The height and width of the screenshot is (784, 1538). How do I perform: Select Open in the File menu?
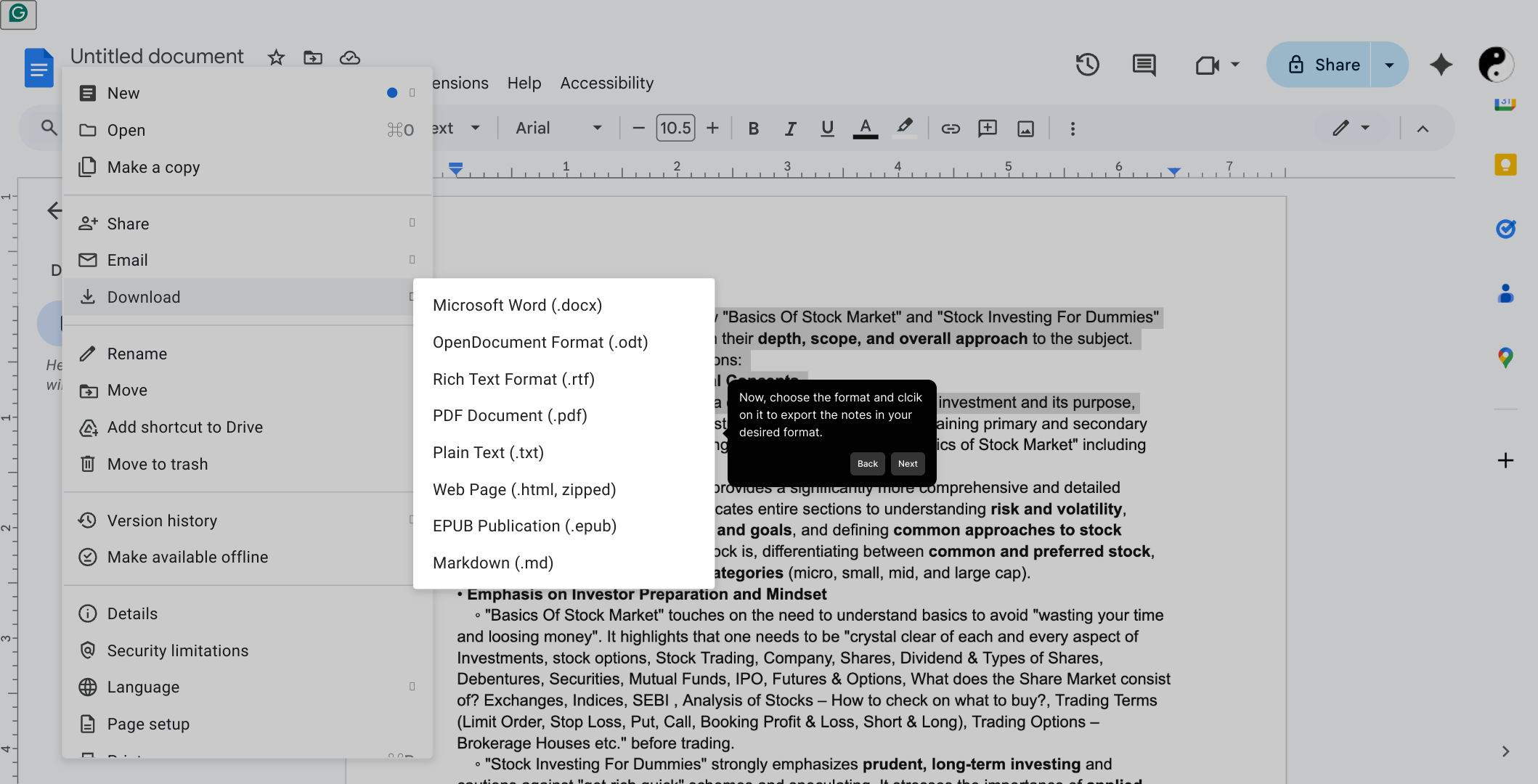click(x=247, y=130)
